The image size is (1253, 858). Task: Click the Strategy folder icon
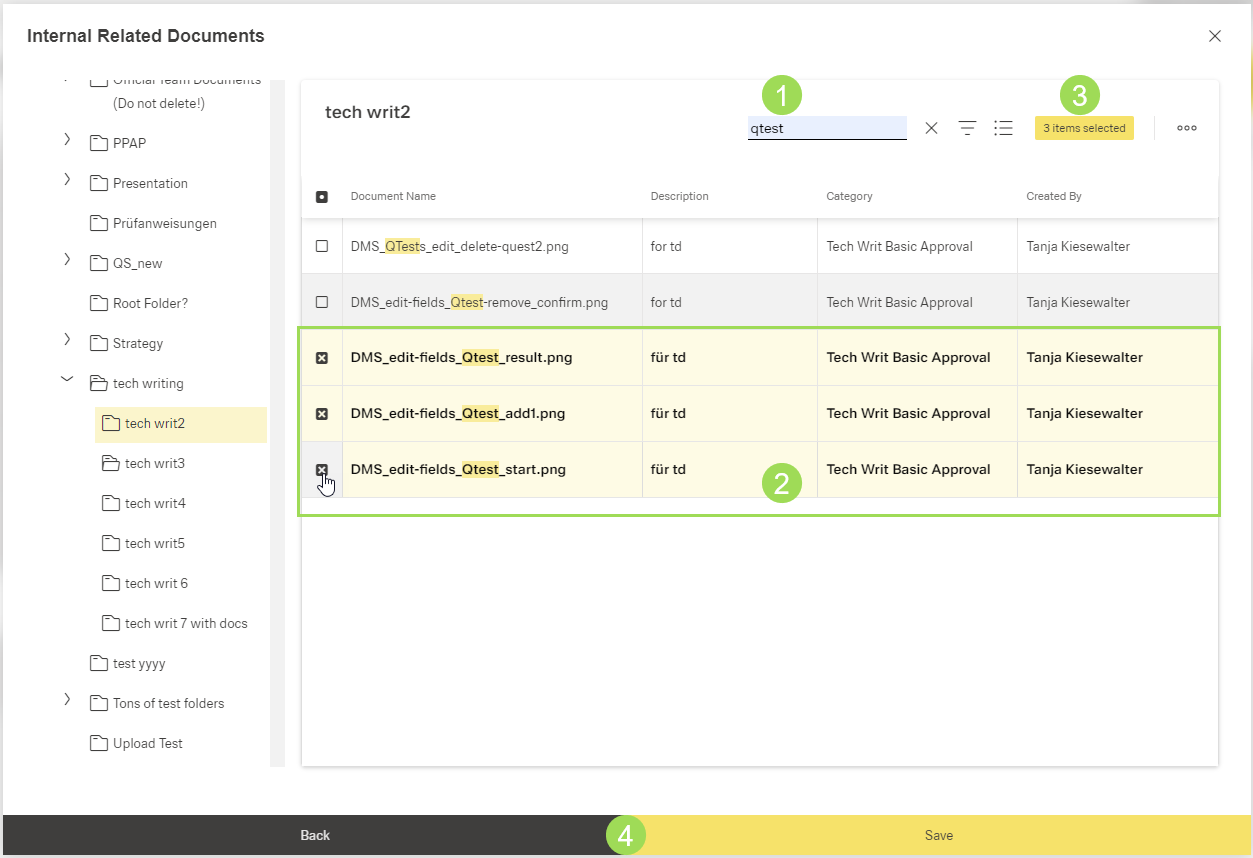[x=98, y=343]
